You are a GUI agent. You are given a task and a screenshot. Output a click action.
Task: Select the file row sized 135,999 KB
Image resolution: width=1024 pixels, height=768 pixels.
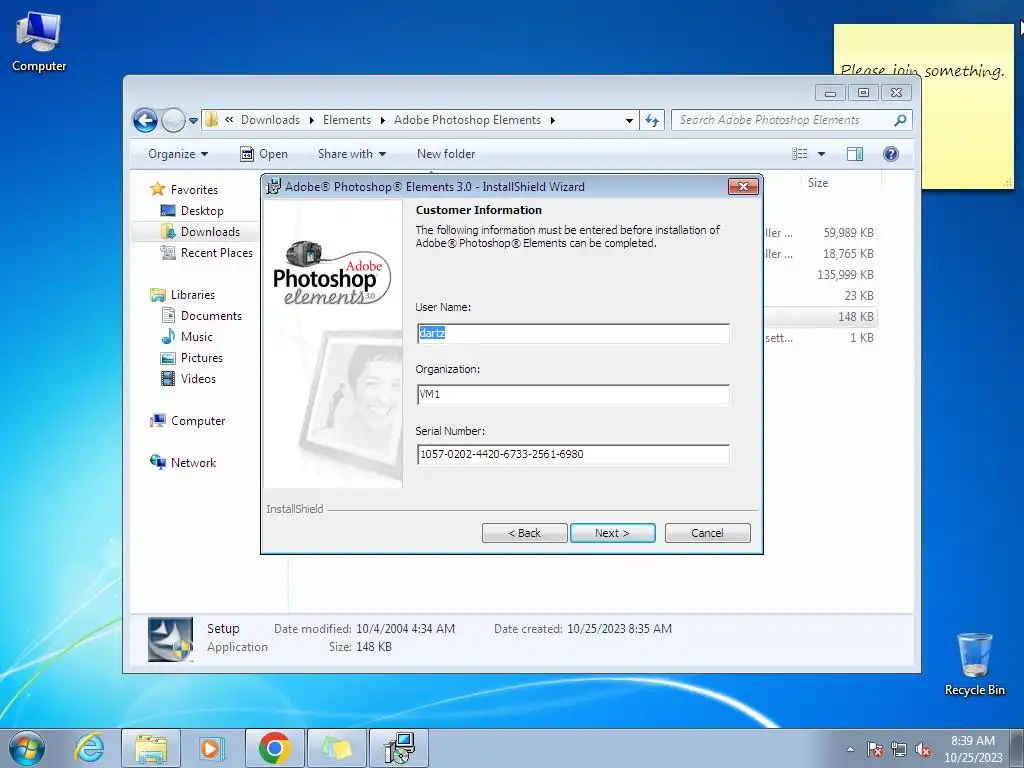tap(820, 275)
